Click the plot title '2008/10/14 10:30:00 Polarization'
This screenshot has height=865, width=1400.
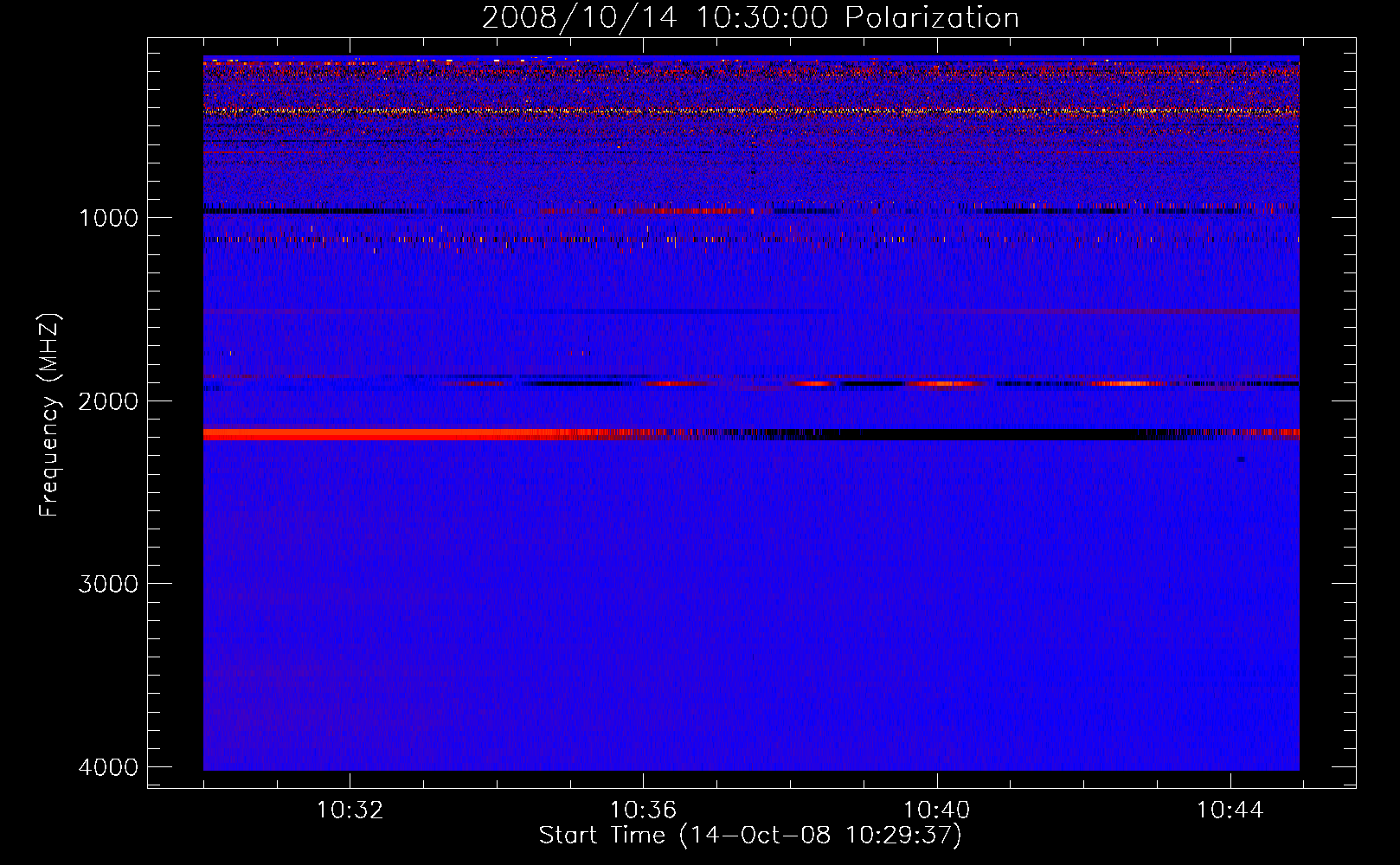[x=750, y=17]
